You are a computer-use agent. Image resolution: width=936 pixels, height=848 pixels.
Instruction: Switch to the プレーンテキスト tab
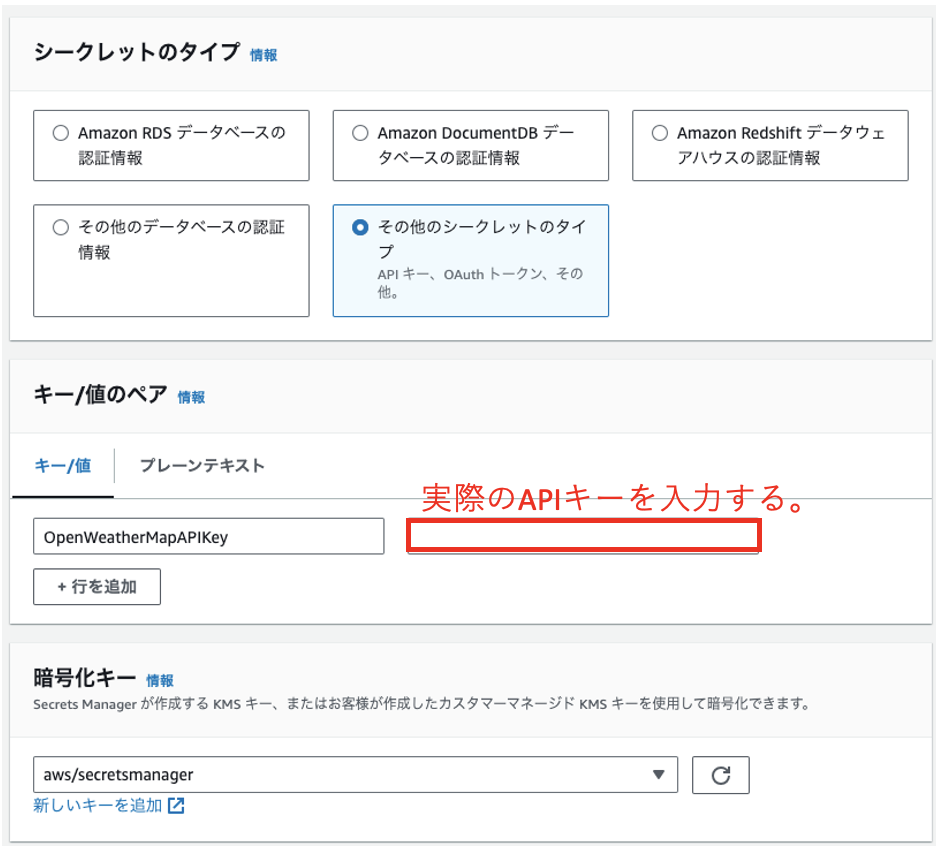click(202, 466)
